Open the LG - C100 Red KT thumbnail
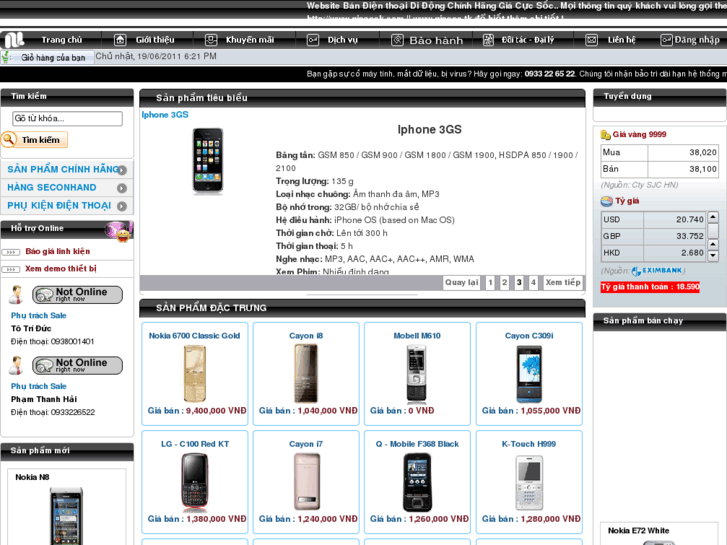 195,482
